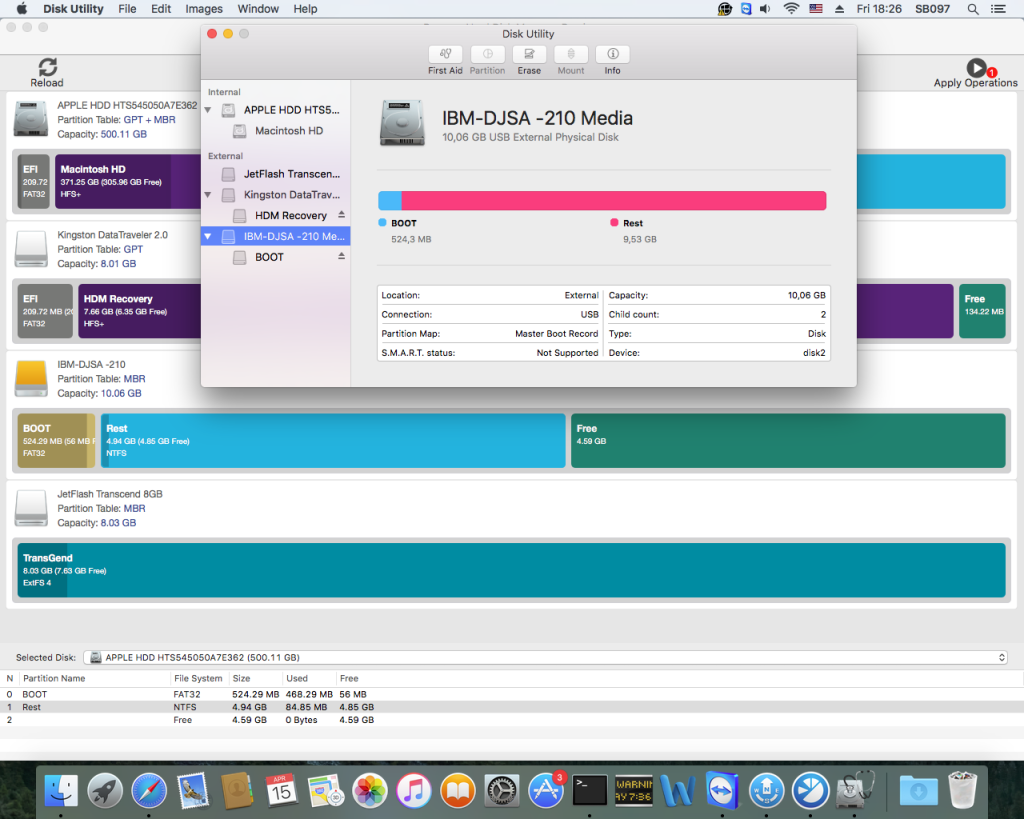Collapse the IBM-DJSA -210 Me tree item

(x=208, y=236)
